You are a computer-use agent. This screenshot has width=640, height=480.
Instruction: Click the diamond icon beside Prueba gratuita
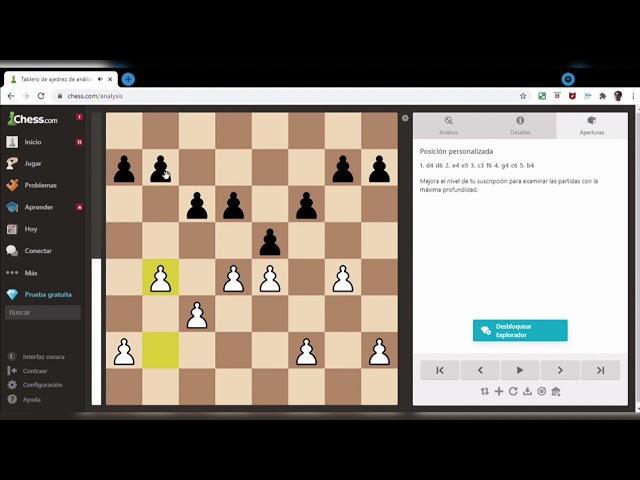pyautogui.click(x=12, y=295)
